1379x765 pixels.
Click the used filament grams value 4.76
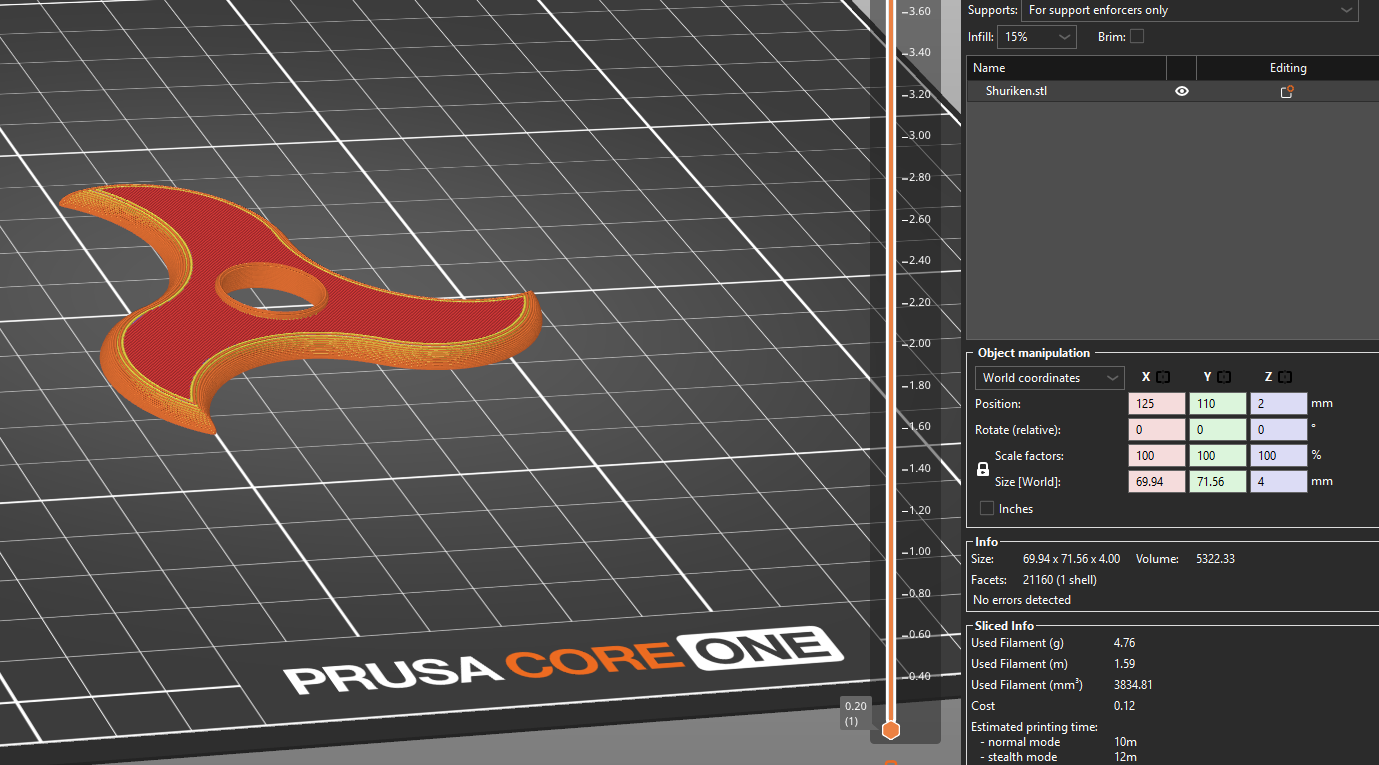(1124, 643)
